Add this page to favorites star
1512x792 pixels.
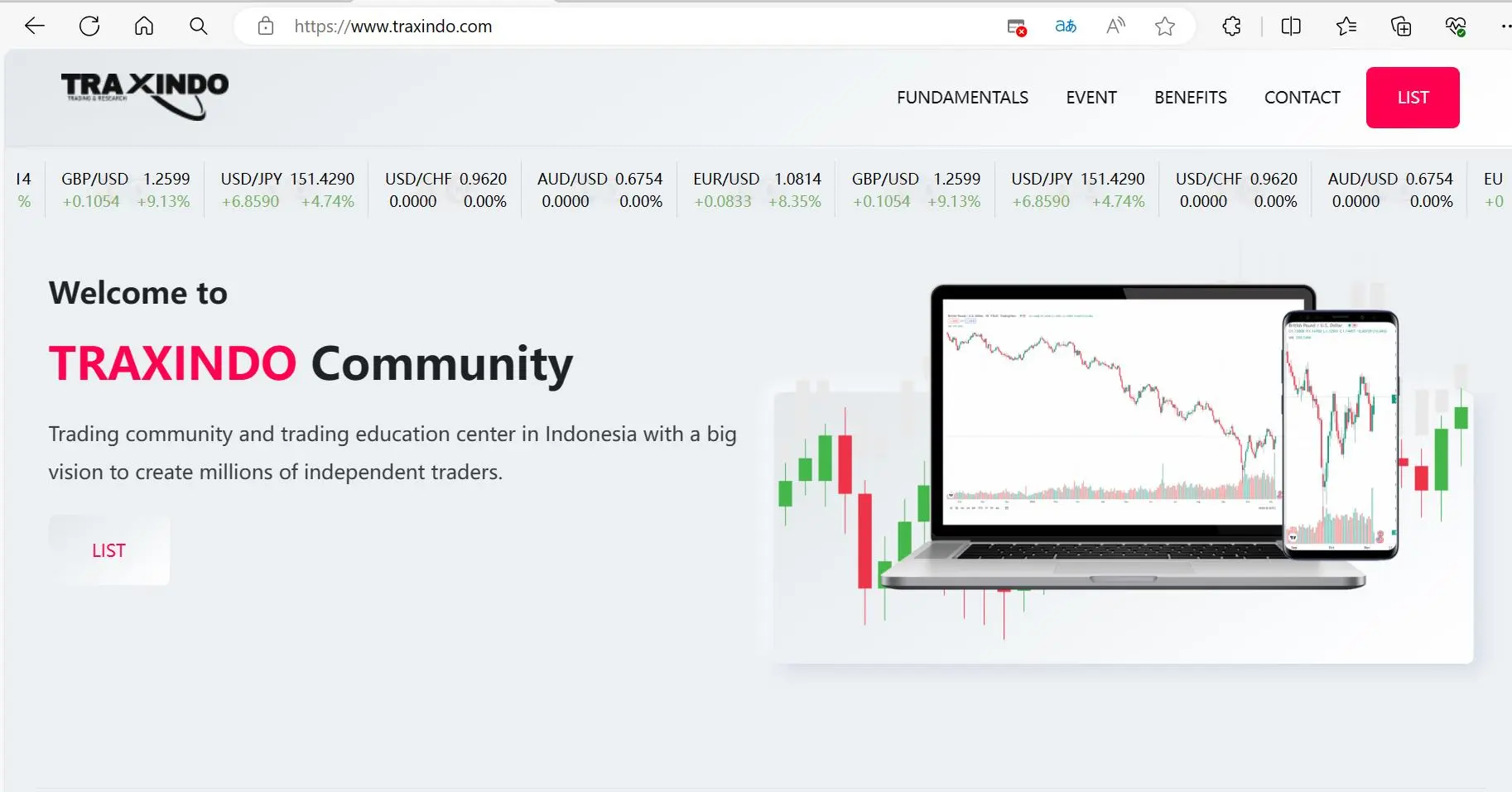coord(1165,26)
